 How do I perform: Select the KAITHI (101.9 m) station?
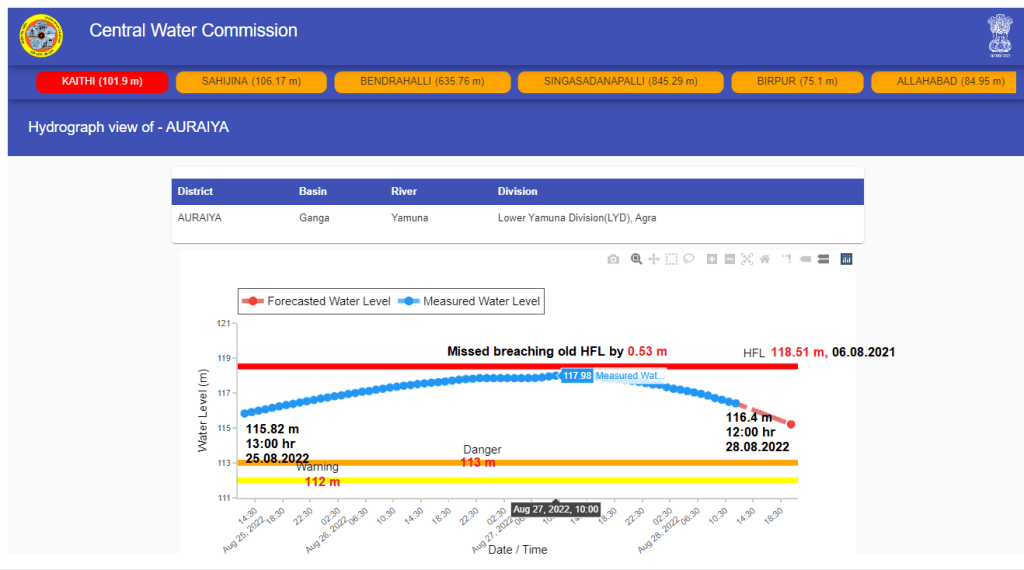[102, 81]
